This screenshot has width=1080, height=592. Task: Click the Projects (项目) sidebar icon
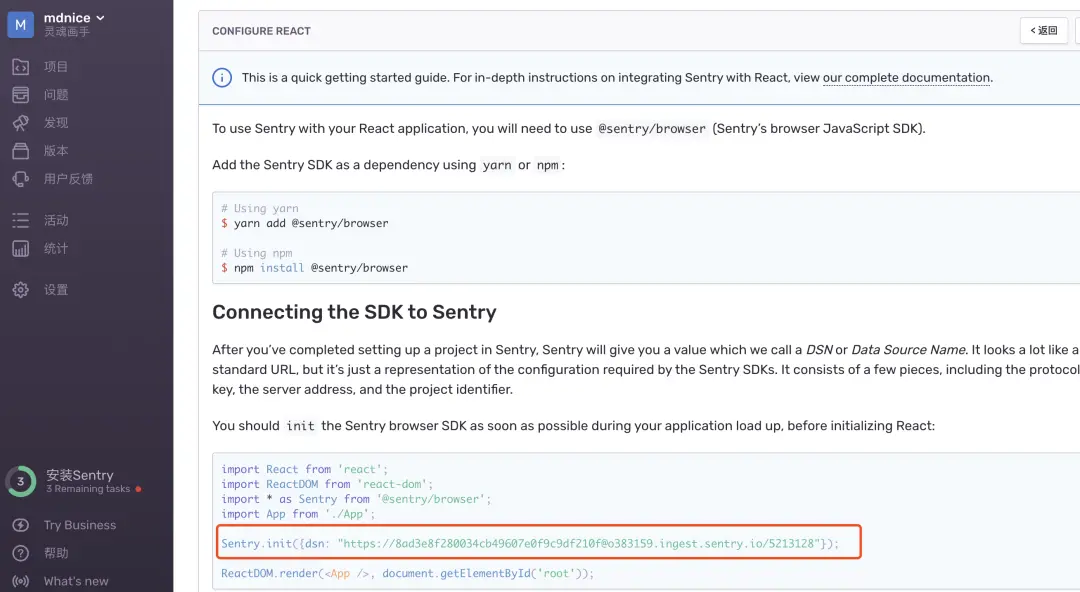pyautogui.click(x=20, y=67)
